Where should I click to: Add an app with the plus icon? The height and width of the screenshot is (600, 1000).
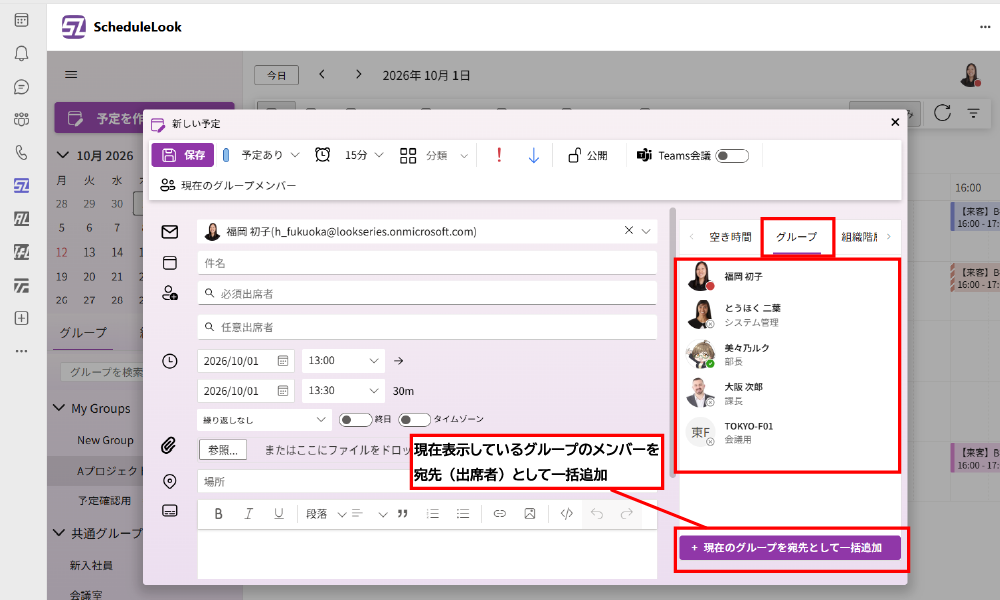click(x=21, y=318)
